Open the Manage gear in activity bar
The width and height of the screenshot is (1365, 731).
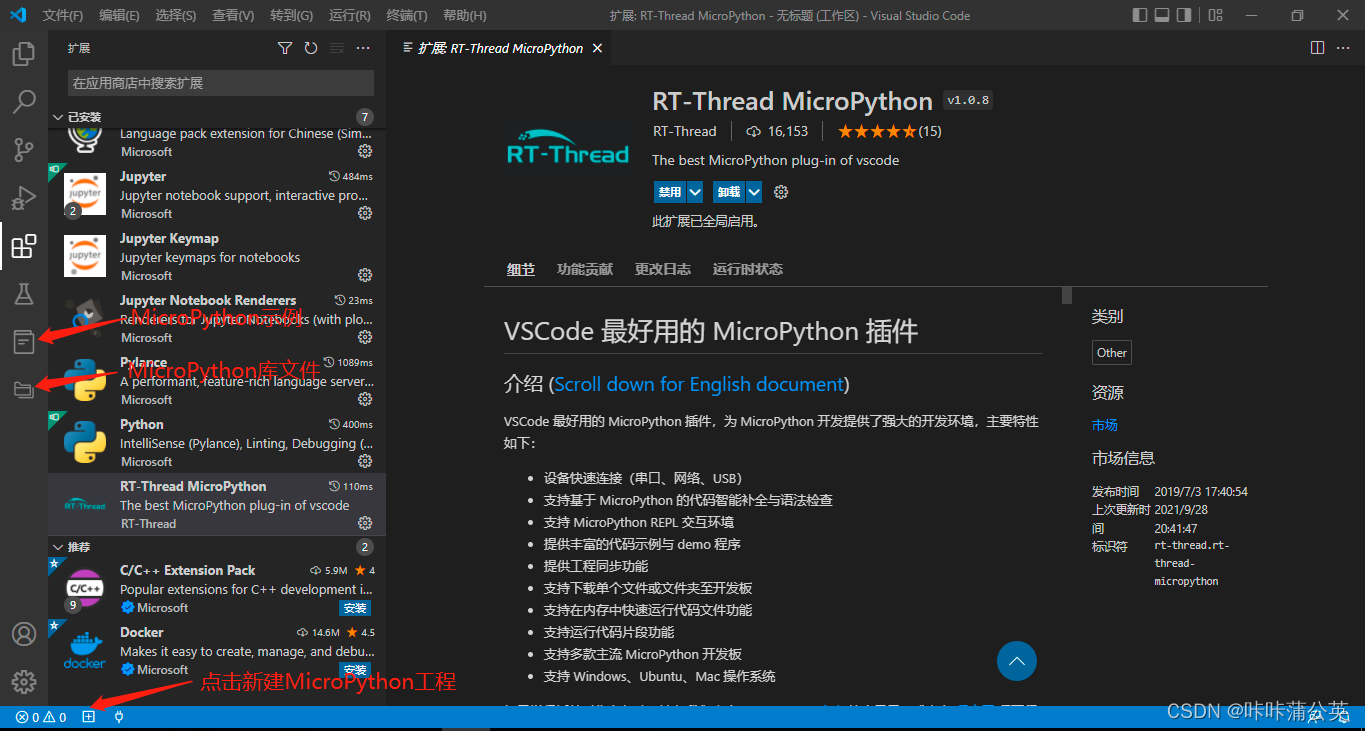click(23, 682)
